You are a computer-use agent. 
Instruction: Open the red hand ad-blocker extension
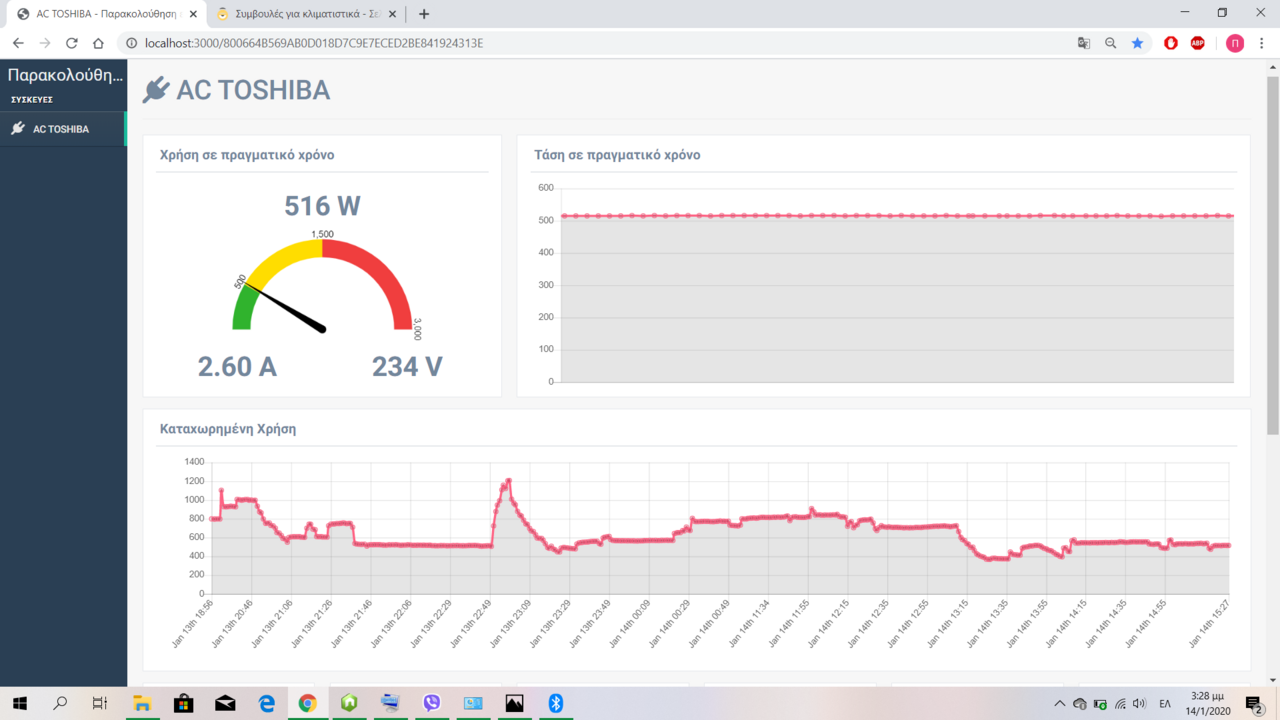(1171, 43)
